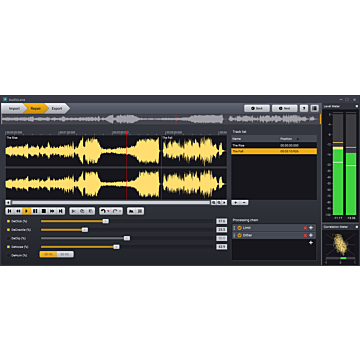Click the rewind transport button
This screenshot has height=360, width=360.
(x=18, y=211)
